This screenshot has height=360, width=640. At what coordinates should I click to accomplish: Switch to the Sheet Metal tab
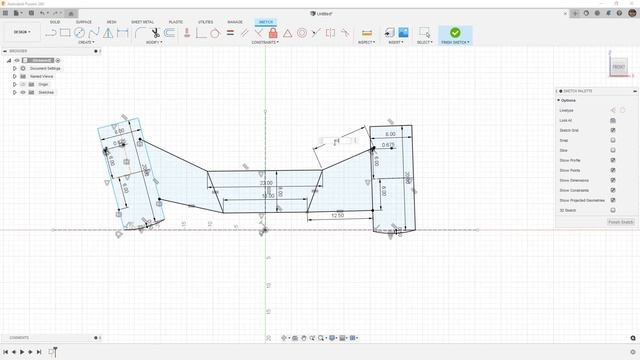(x=142, y=22)
